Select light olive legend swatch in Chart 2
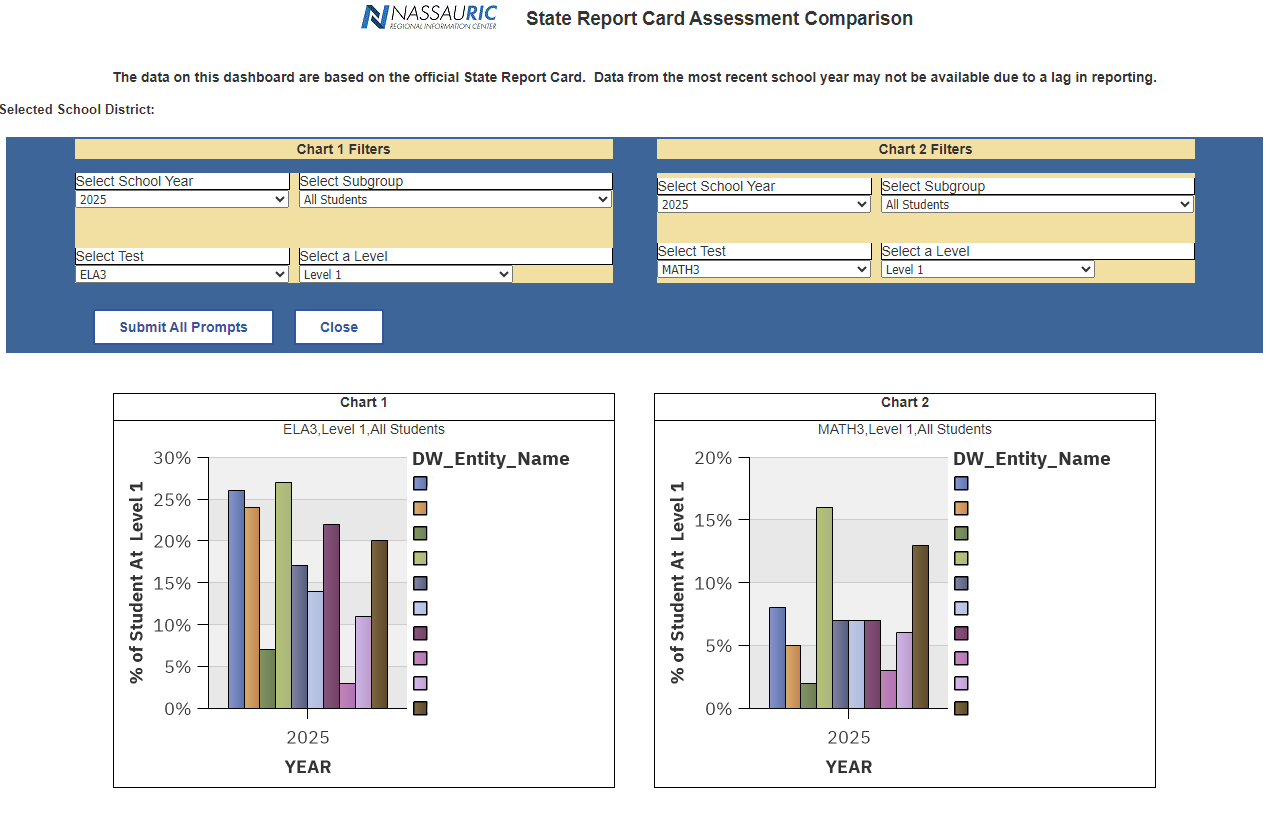Screen dimensions: 1270x830 (961, 558)
